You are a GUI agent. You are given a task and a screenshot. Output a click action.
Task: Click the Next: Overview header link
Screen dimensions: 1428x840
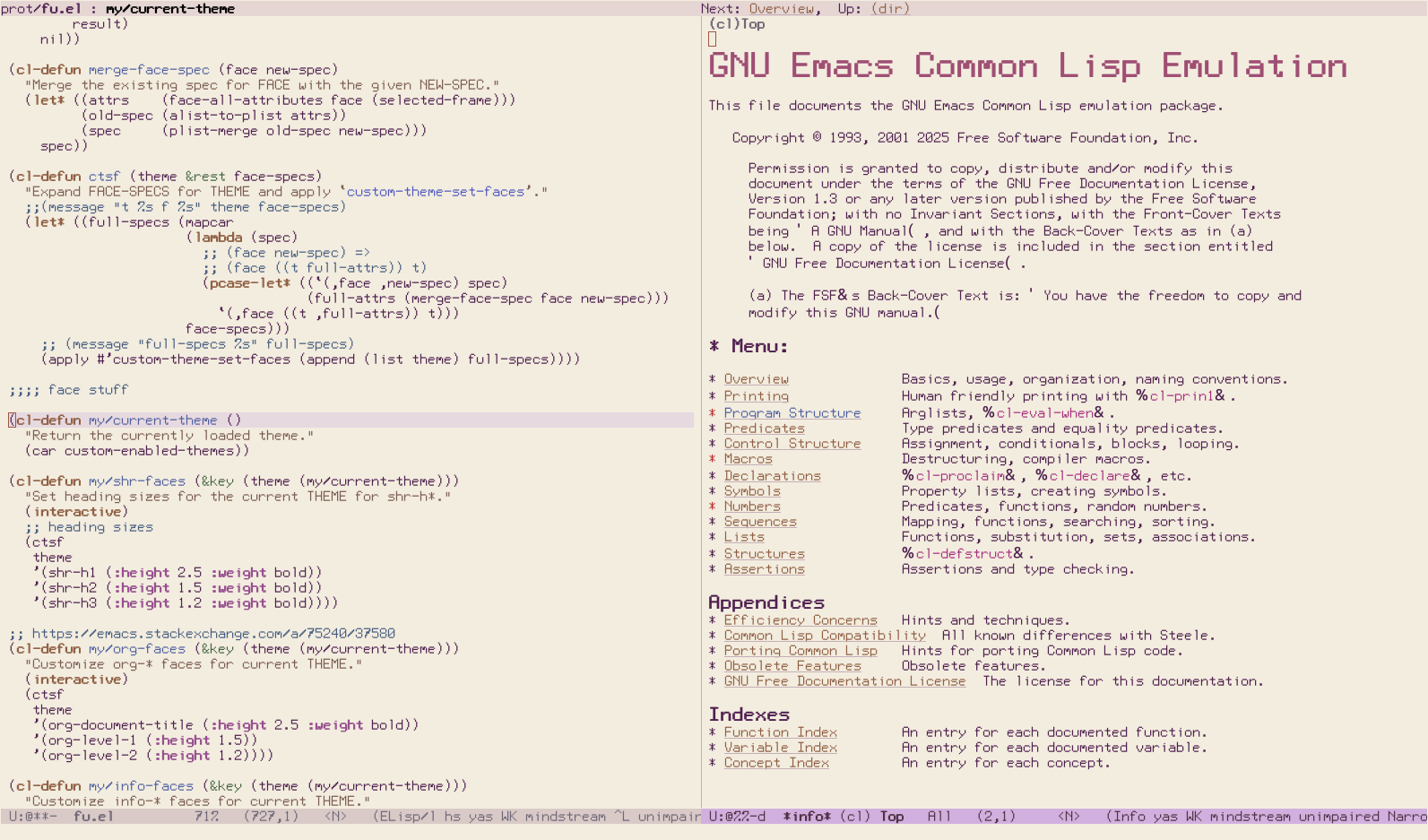781,8
